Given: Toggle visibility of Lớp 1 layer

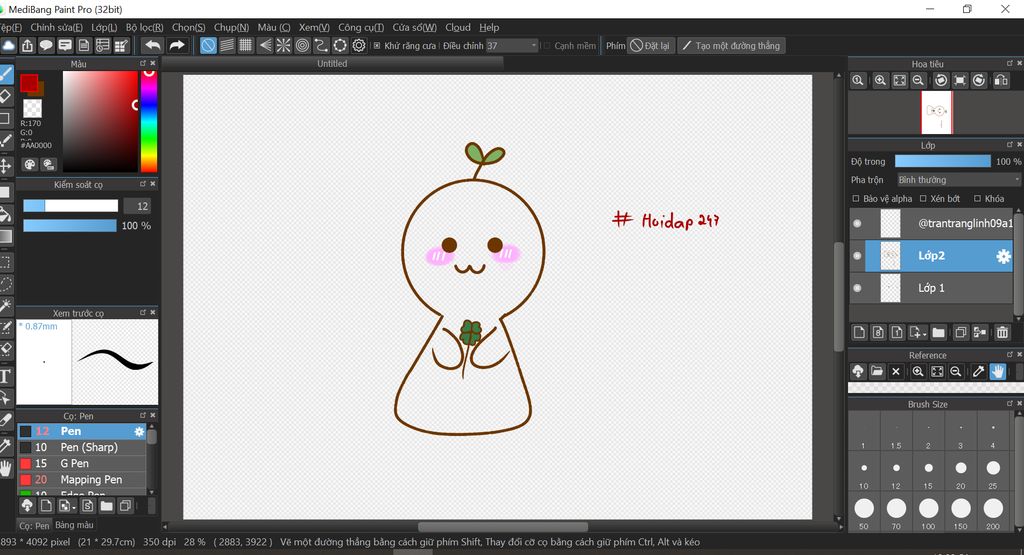Looking at the screenshot, I should click(857, 288).
